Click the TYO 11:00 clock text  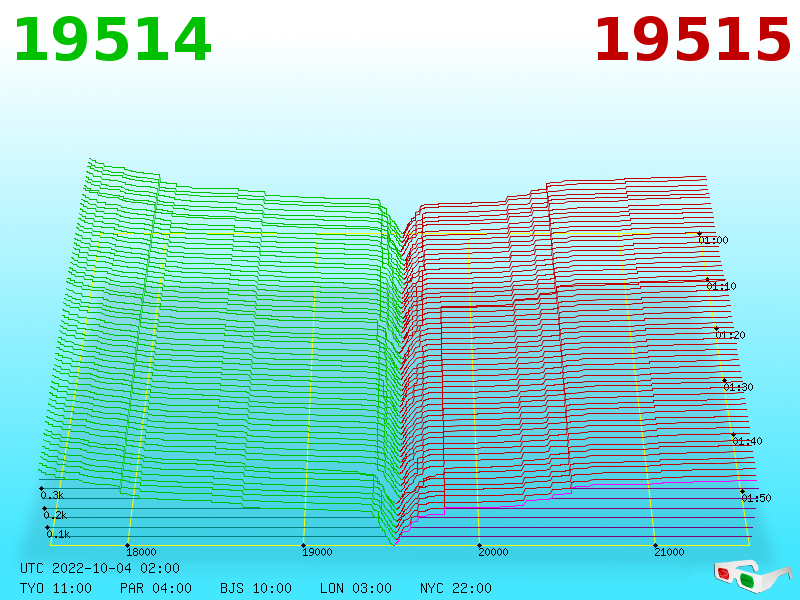pos(56,588)
